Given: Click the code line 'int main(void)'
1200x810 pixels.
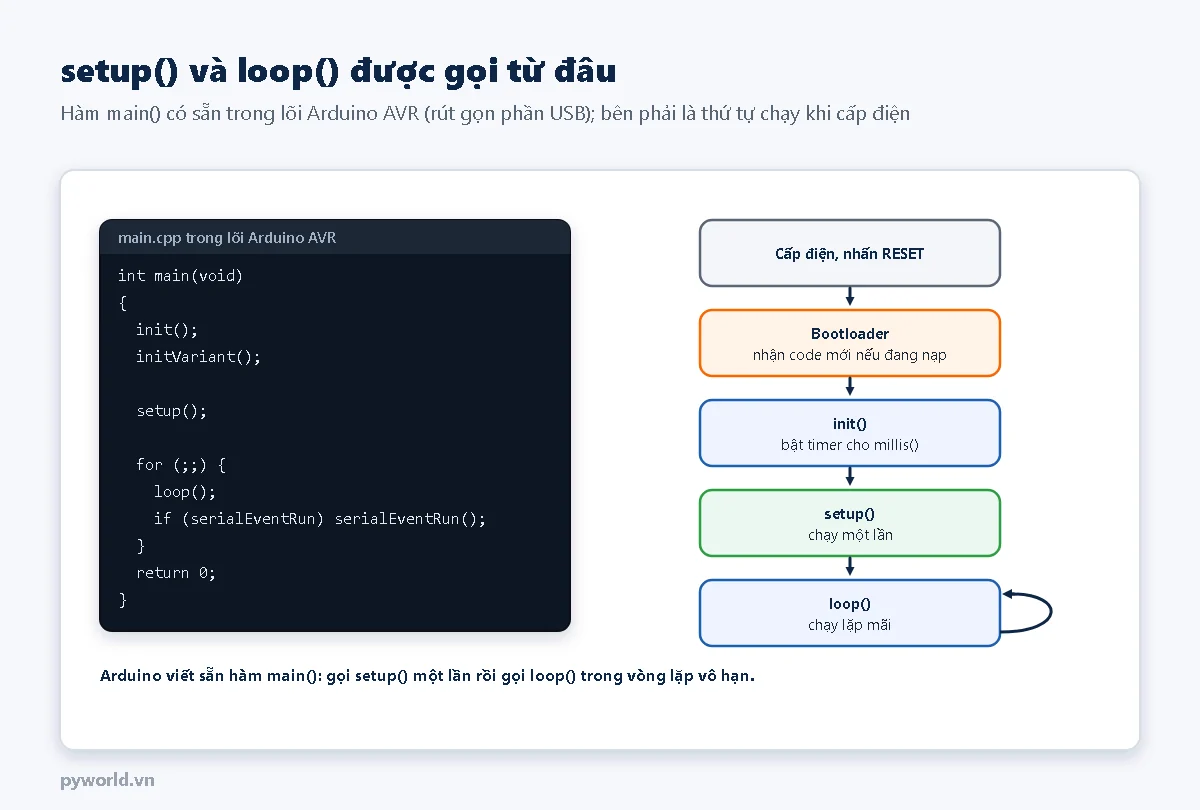Looking at the screenshot, I should coord(180,275).
